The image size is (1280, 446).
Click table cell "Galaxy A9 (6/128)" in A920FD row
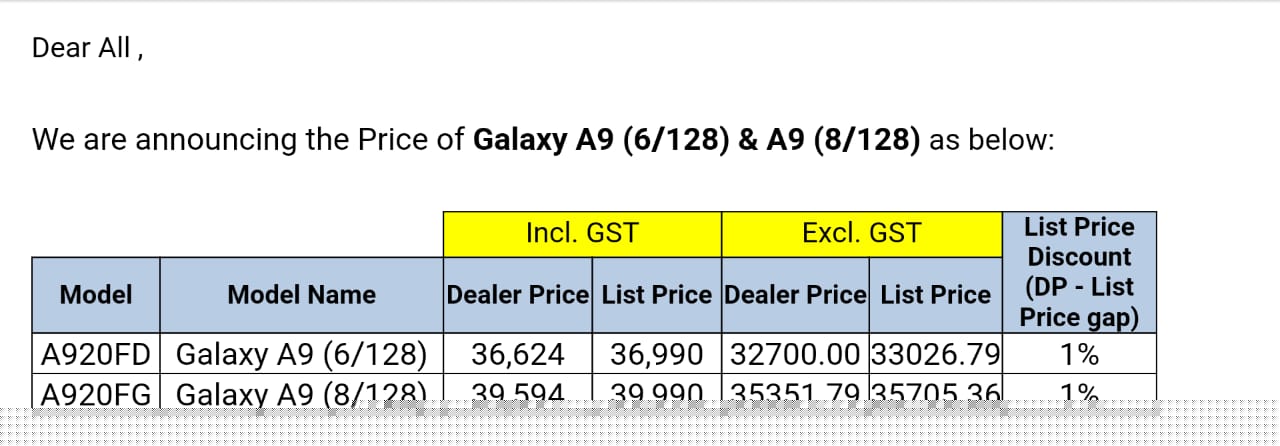pyautogui.click(x=301, y=354)
